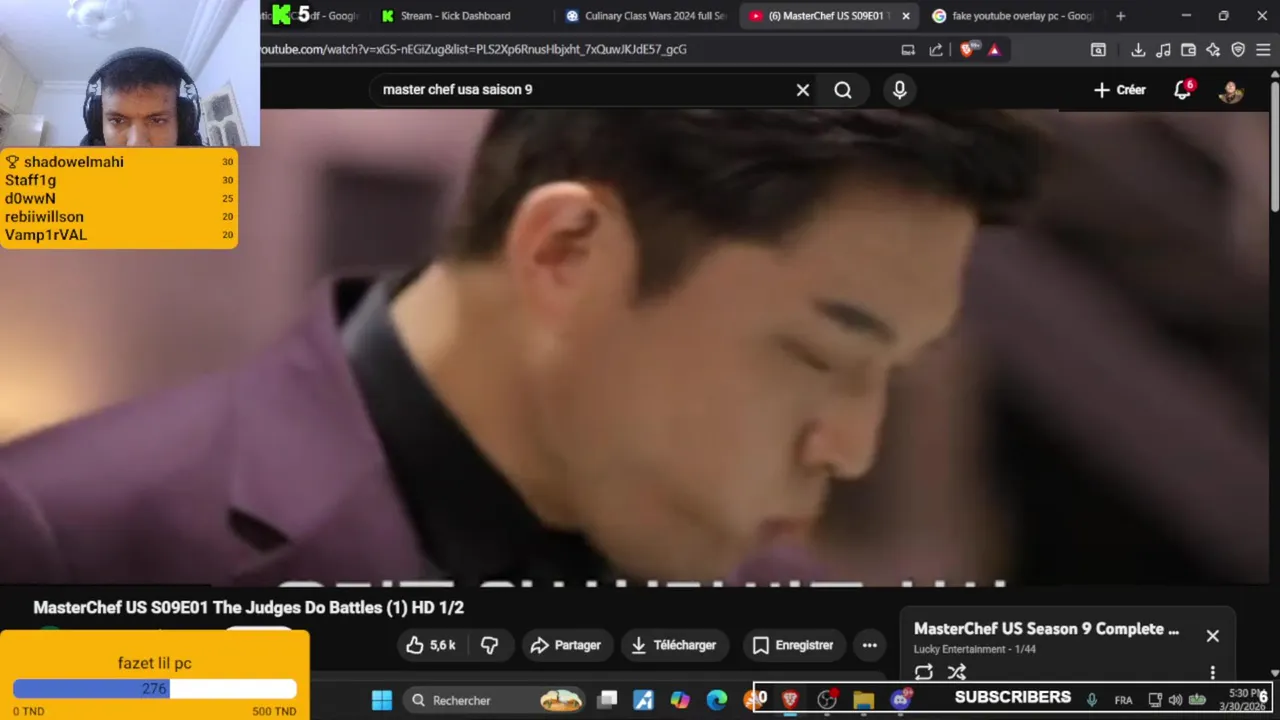Click shadowelmahi in the leaderboard overlay

point(74,162)
